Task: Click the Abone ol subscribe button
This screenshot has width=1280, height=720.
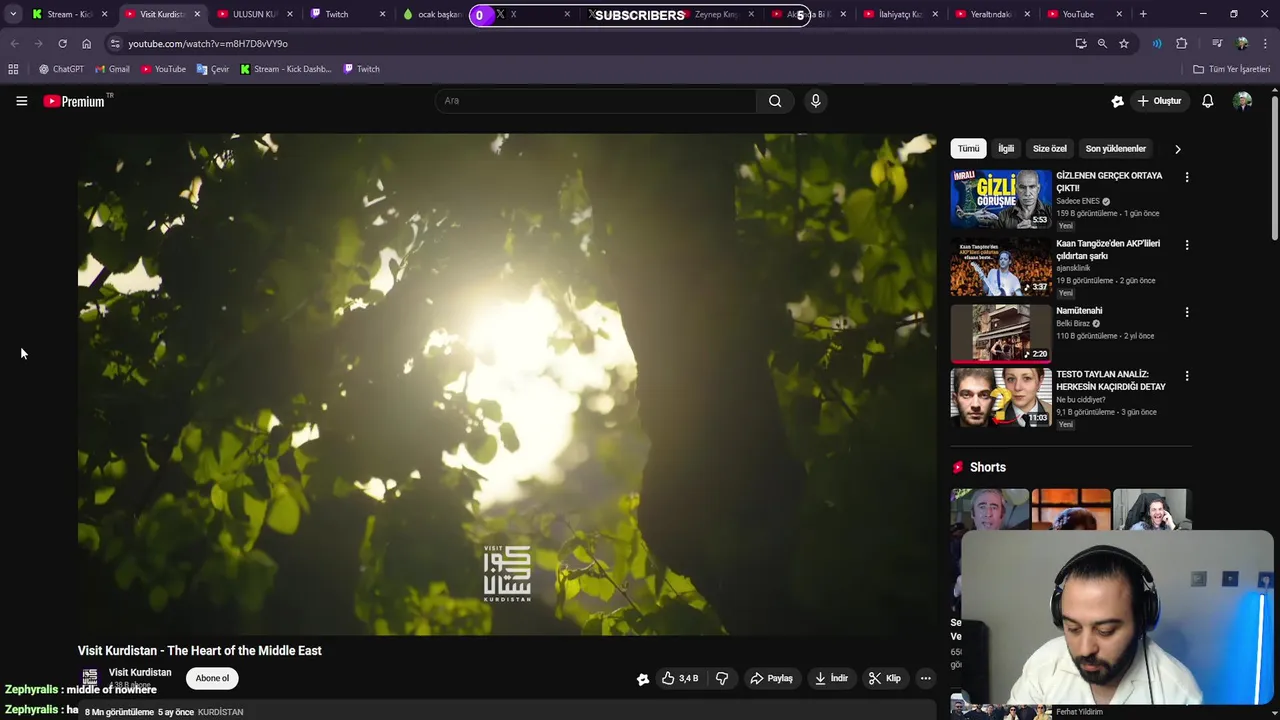Action: pos(212,678)
